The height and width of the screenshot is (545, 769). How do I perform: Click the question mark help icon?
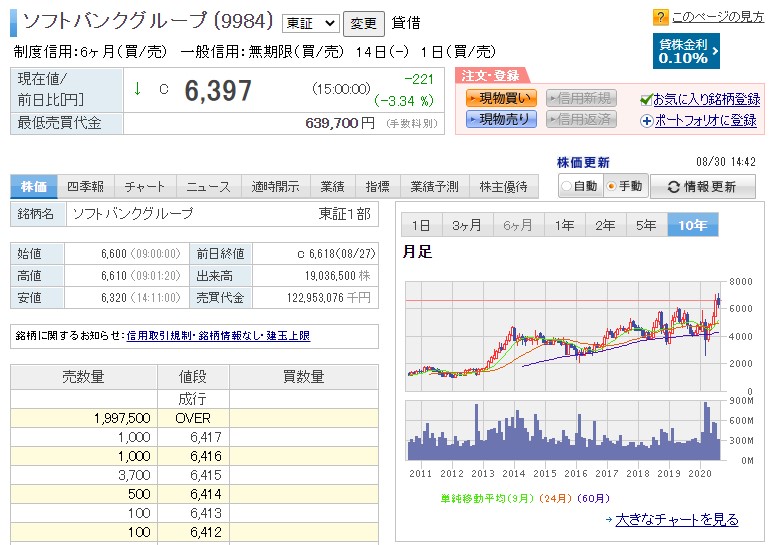click(x=661, y=18)
